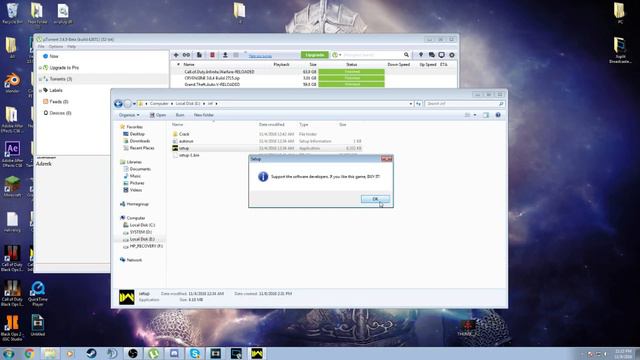Sort torrents by Status column header
Viewport: 640px width, 360px height.
(351, 64)
